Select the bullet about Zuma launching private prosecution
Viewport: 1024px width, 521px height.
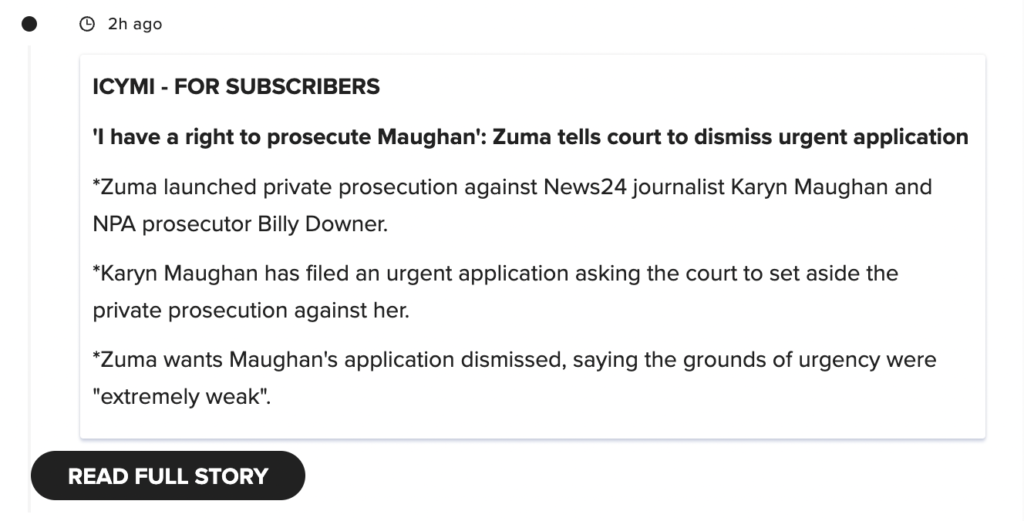pos(512,206)
